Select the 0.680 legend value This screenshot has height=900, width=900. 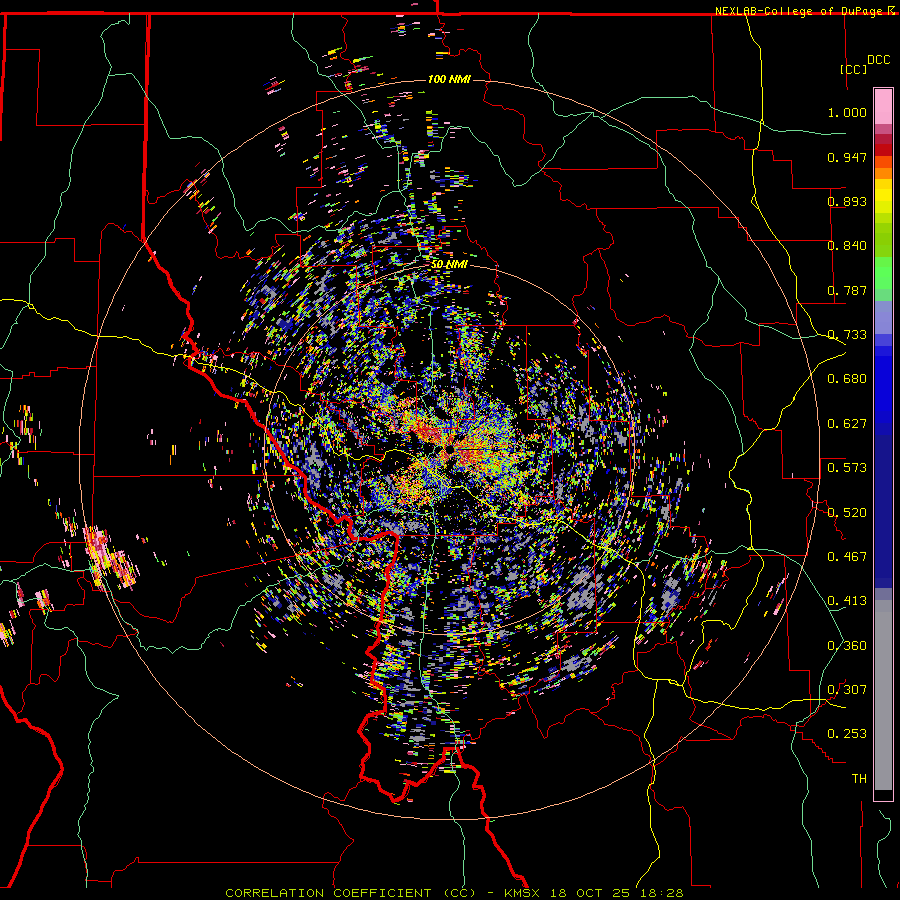tap(847, 379)
